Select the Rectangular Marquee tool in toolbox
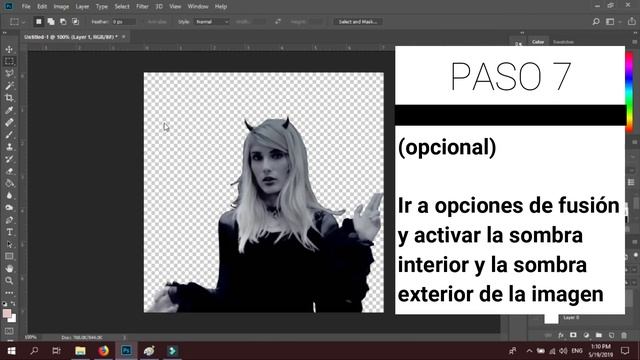Screen dimensions: 640x360 [9, 61]
